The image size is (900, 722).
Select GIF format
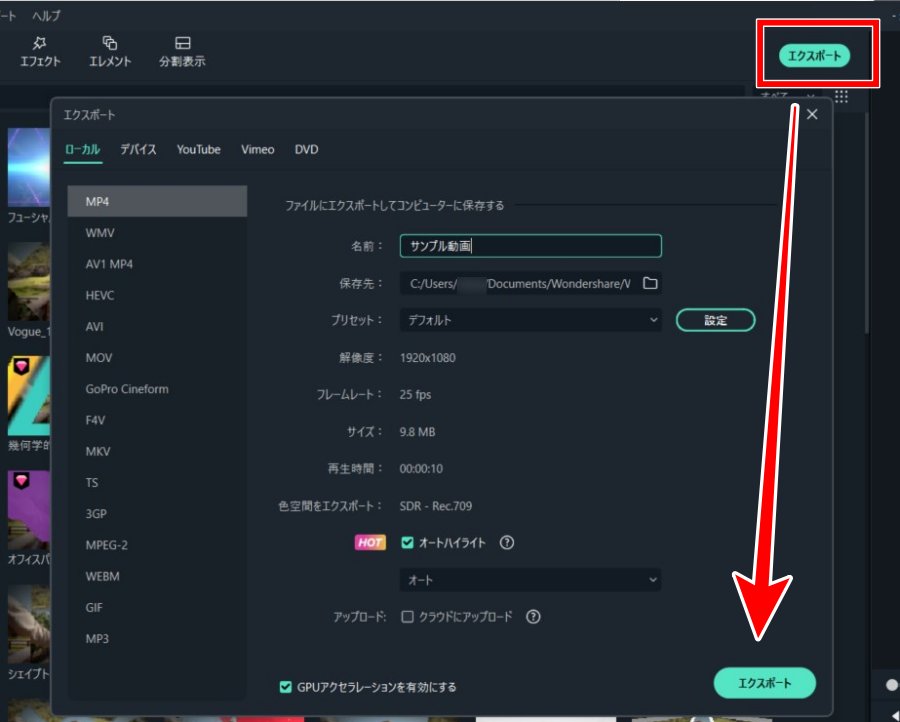tap(157, 608)
